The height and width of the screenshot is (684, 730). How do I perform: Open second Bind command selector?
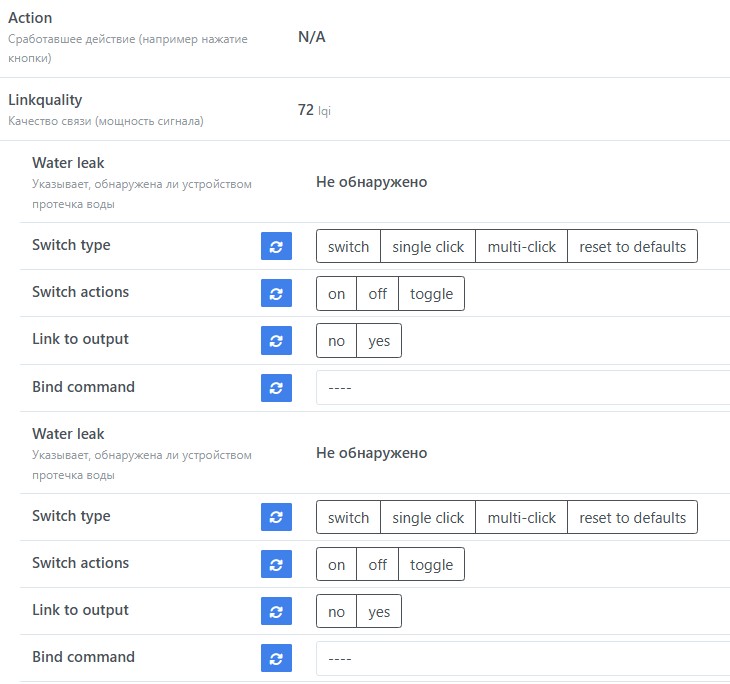tap(522, 659)
